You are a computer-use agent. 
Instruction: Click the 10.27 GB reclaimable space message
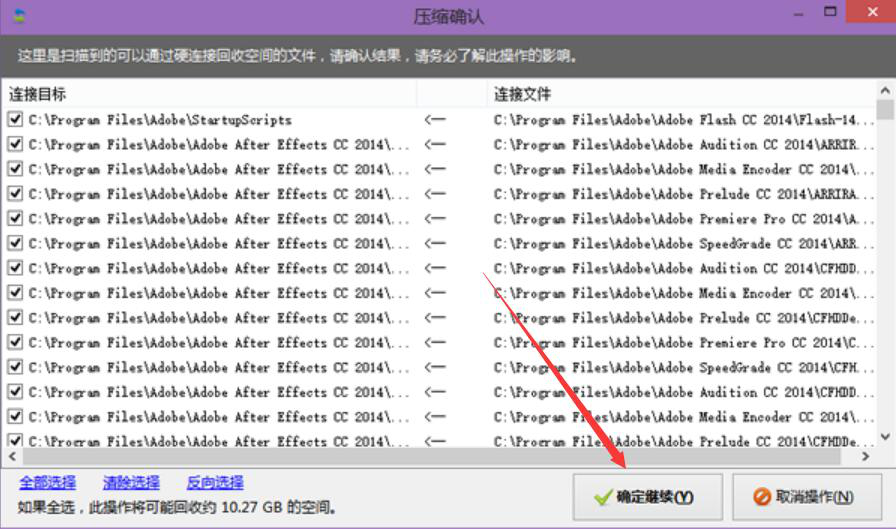pyautogui.click(x=177, y=507)
